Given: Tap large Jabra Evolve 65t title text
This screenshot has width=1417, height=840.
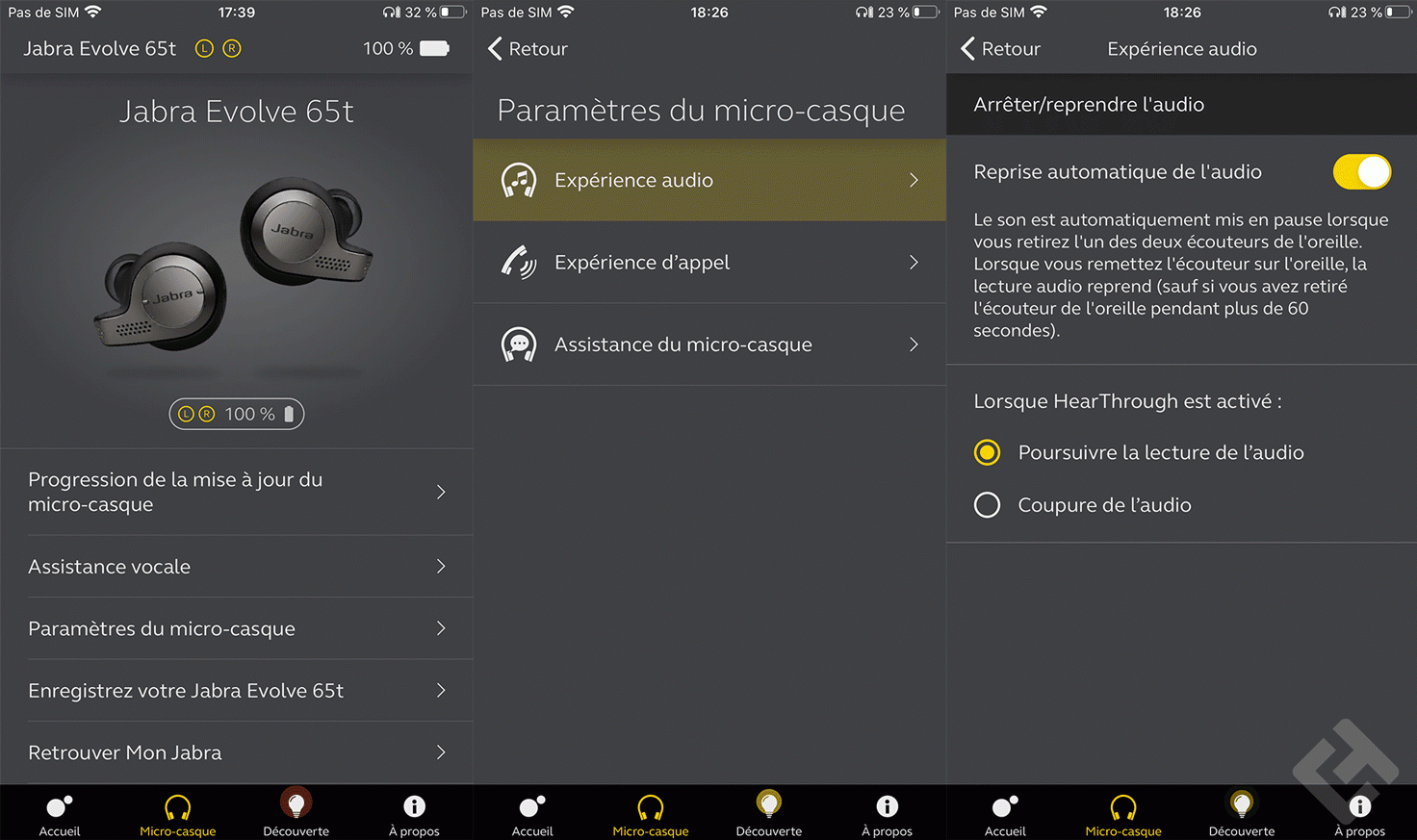Looking at the screenshot, I should coord(237,112).
